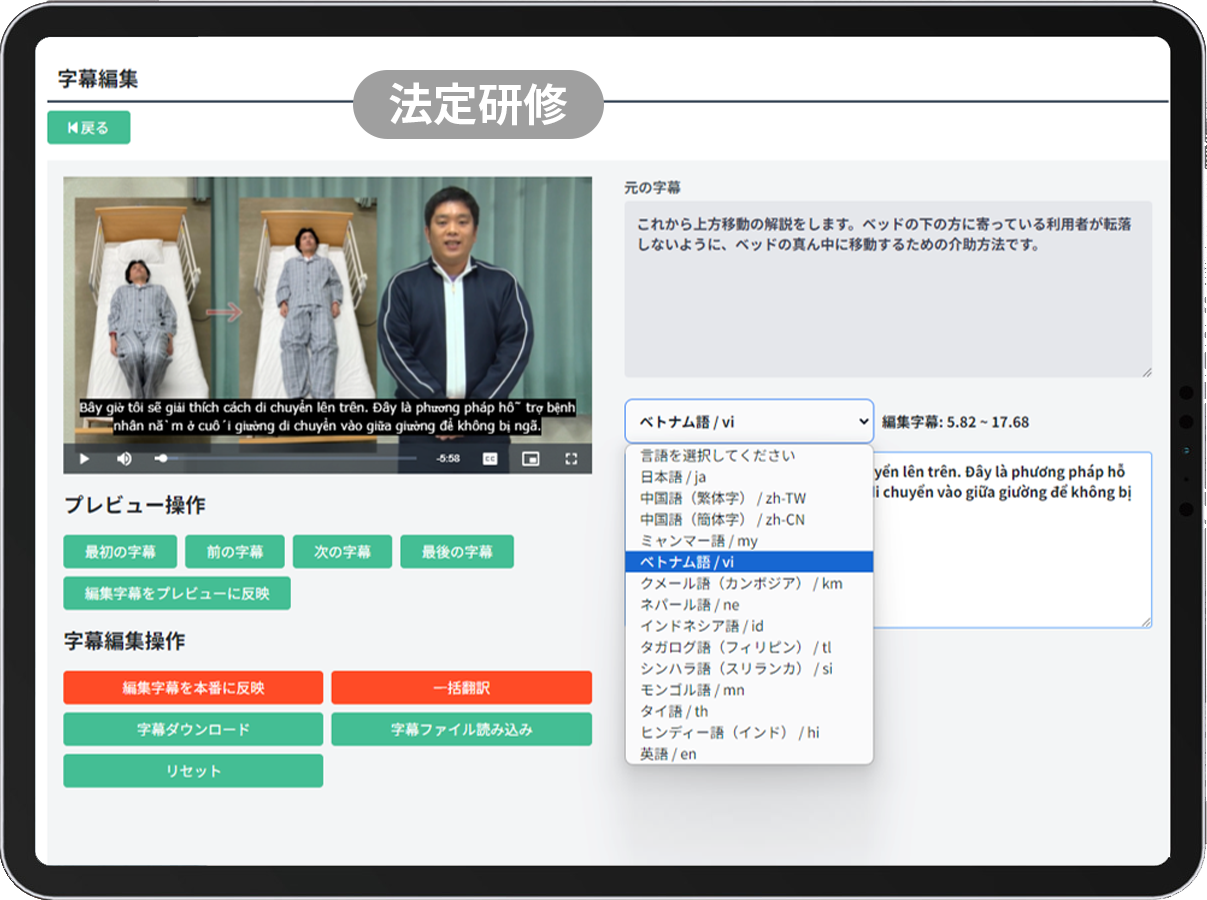The height and width of the screenshot is (900, 1207).
Task: Click the リセット button
Action: click(x=193, y=771)
